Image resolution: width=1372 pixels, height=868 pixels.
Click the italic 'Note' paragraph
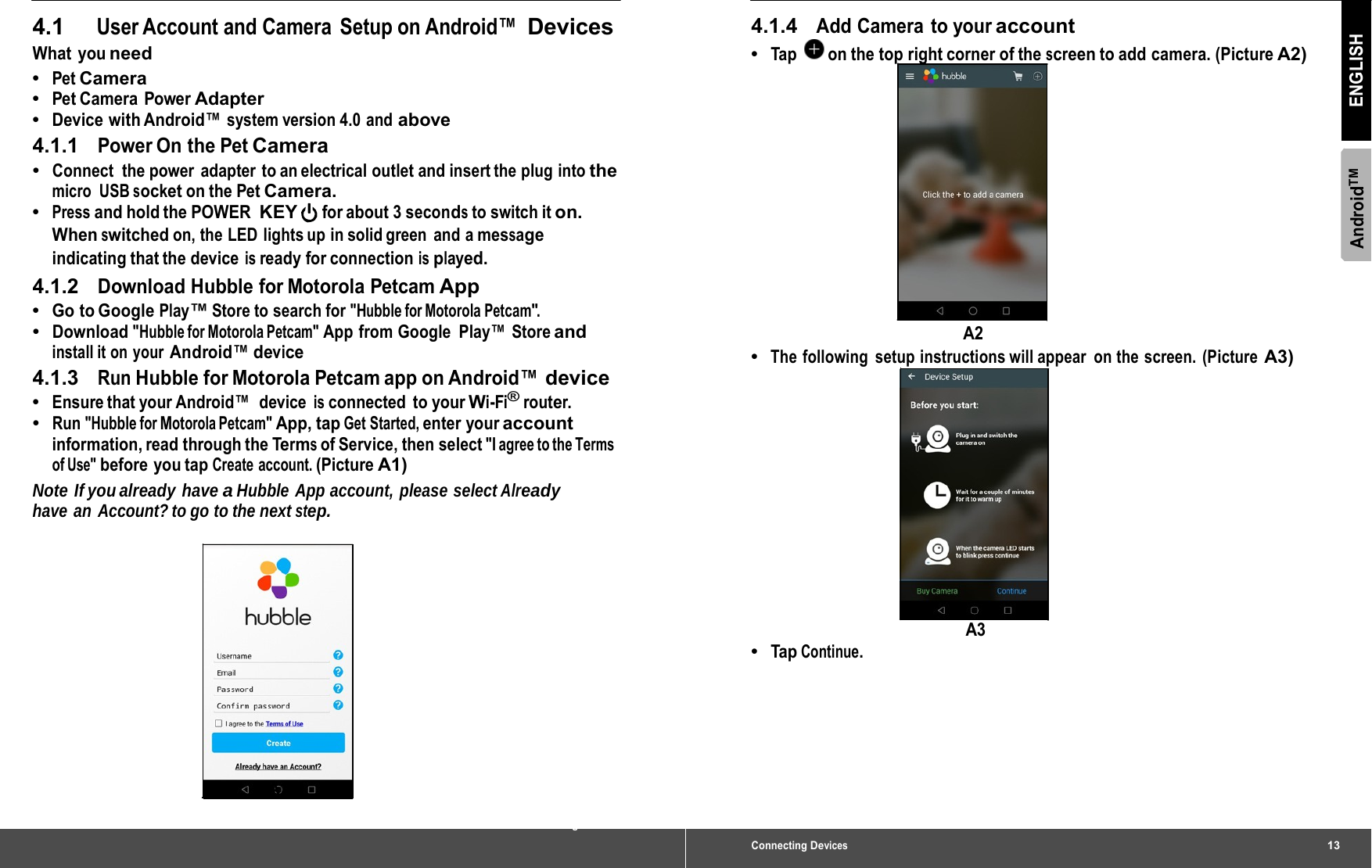coord(296,500)
